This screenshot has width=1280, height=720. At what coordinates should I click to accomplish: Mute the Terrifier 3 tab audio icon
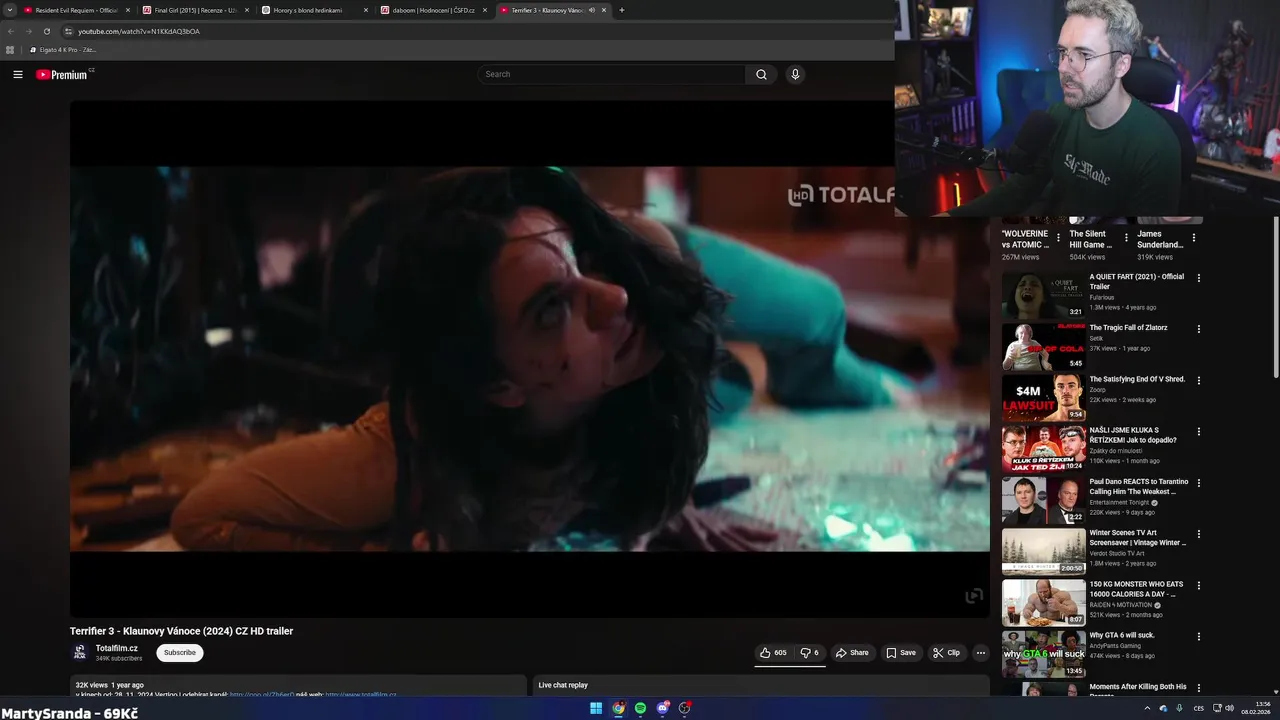[592, 10]
